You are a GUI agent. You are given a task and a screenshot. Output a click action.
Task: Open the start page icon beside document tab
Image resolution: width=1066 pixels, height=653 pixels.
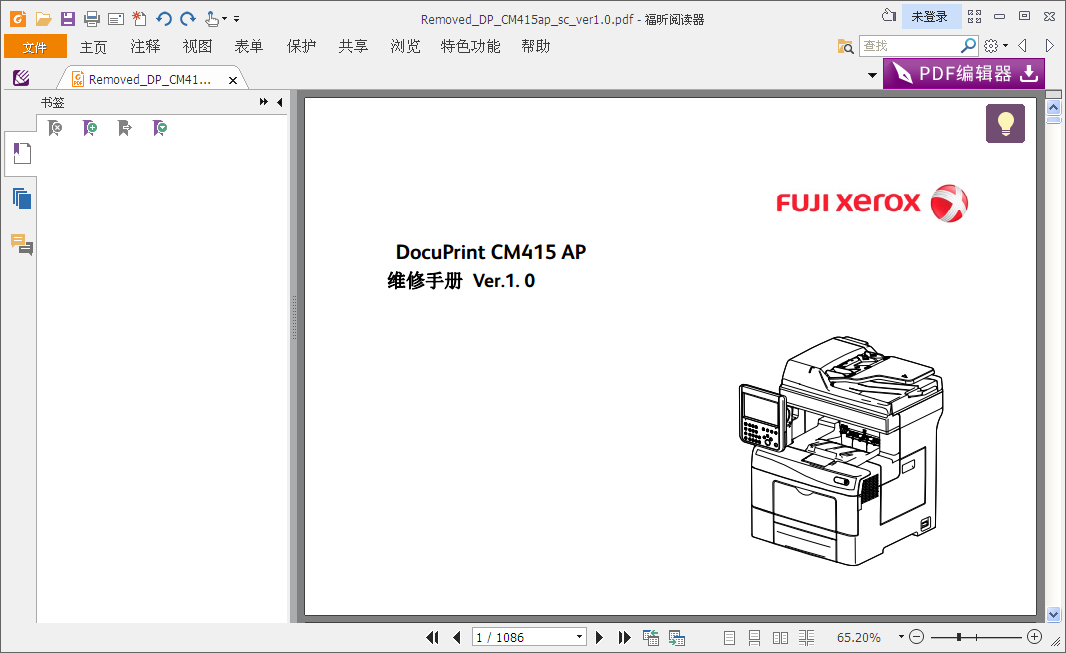coord(21,78)
